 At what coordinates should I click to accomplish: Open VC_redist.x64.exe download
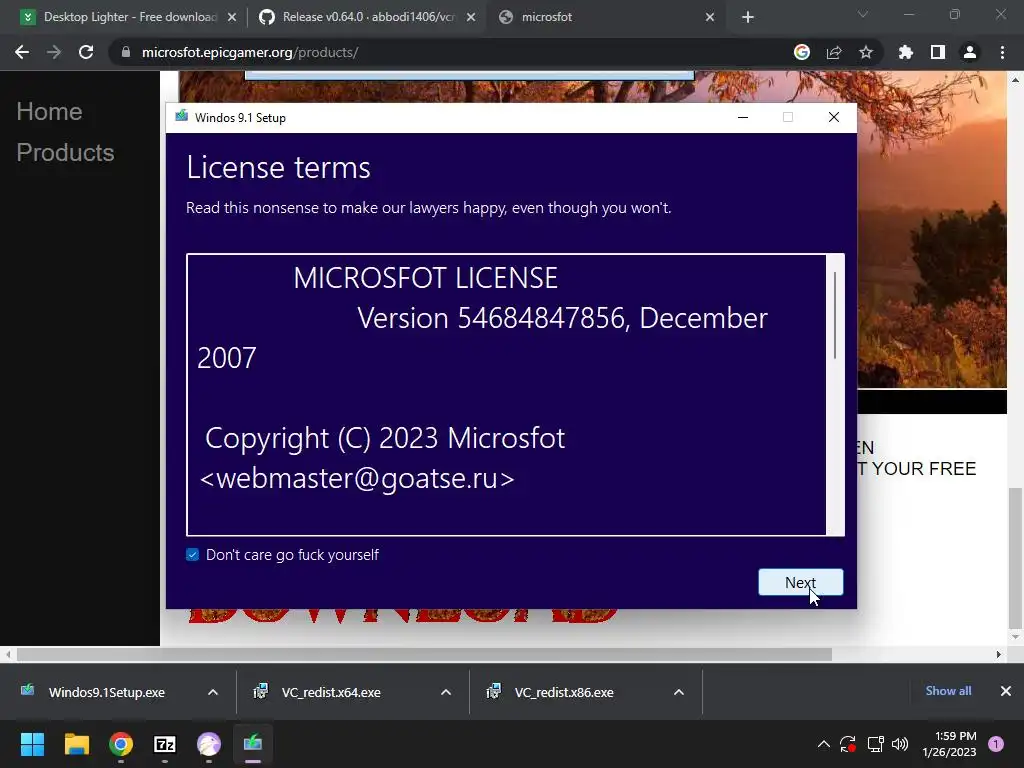tap(330, 692)
